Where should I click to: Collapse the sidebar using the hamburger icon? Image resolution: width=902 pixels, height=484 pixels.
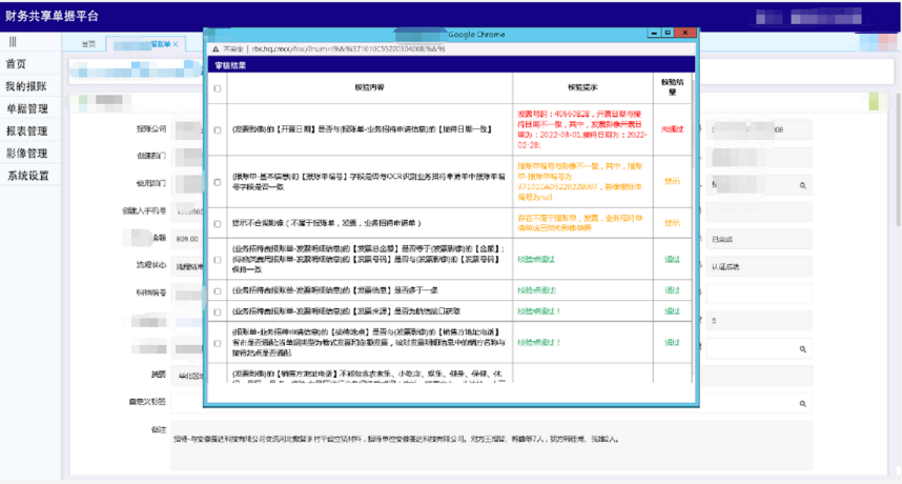(x=13, y=42)
